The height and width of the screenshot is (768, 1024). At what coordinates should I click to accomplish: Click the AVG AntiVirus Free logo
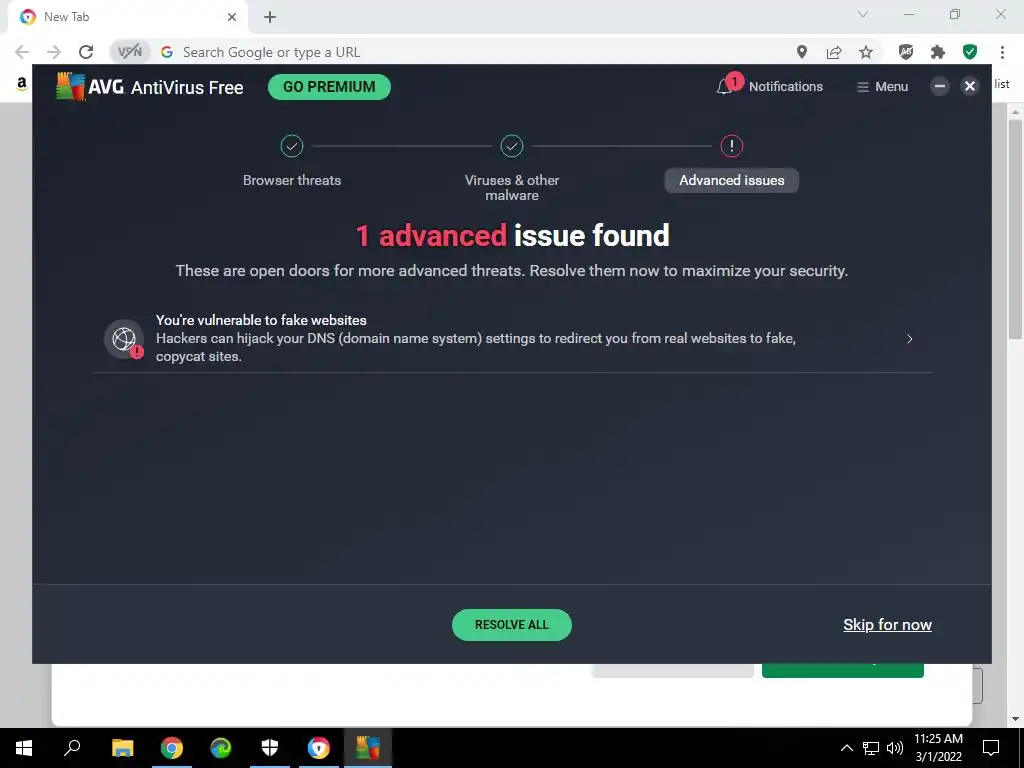(x=150, y=87)
